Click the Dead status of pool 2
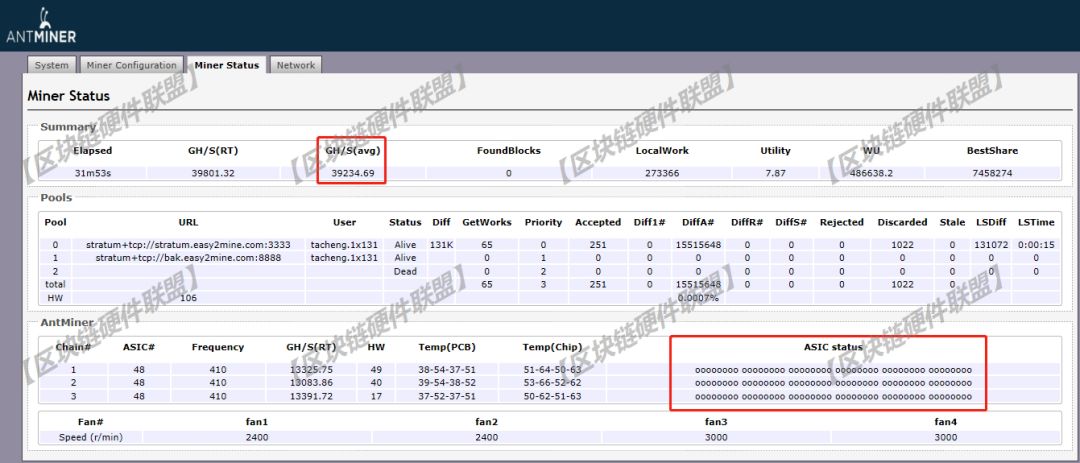The image size is (1080, 463). [405, 271]
